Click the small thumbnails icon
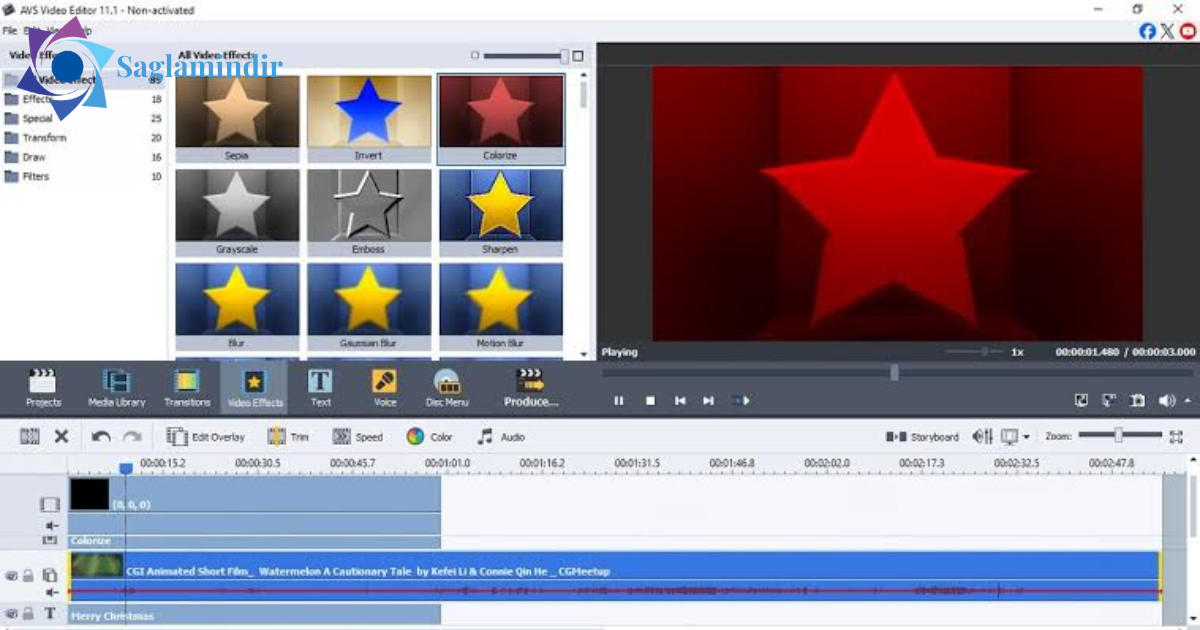The height and width of the screenshot is (630, 1200). click(x=475, y=56)
